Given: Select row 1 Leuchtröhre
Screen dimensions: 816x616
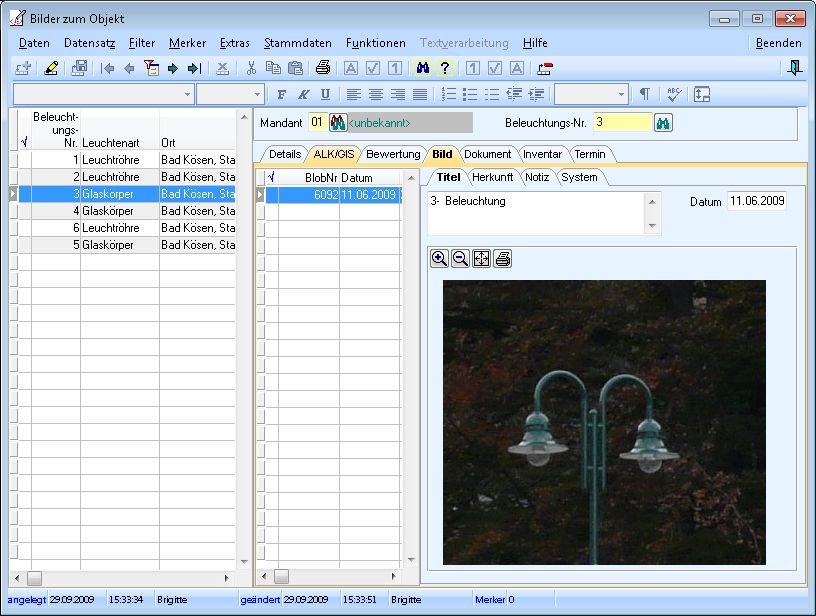Looking at the screenshot, I should click(x=127, y=160).
